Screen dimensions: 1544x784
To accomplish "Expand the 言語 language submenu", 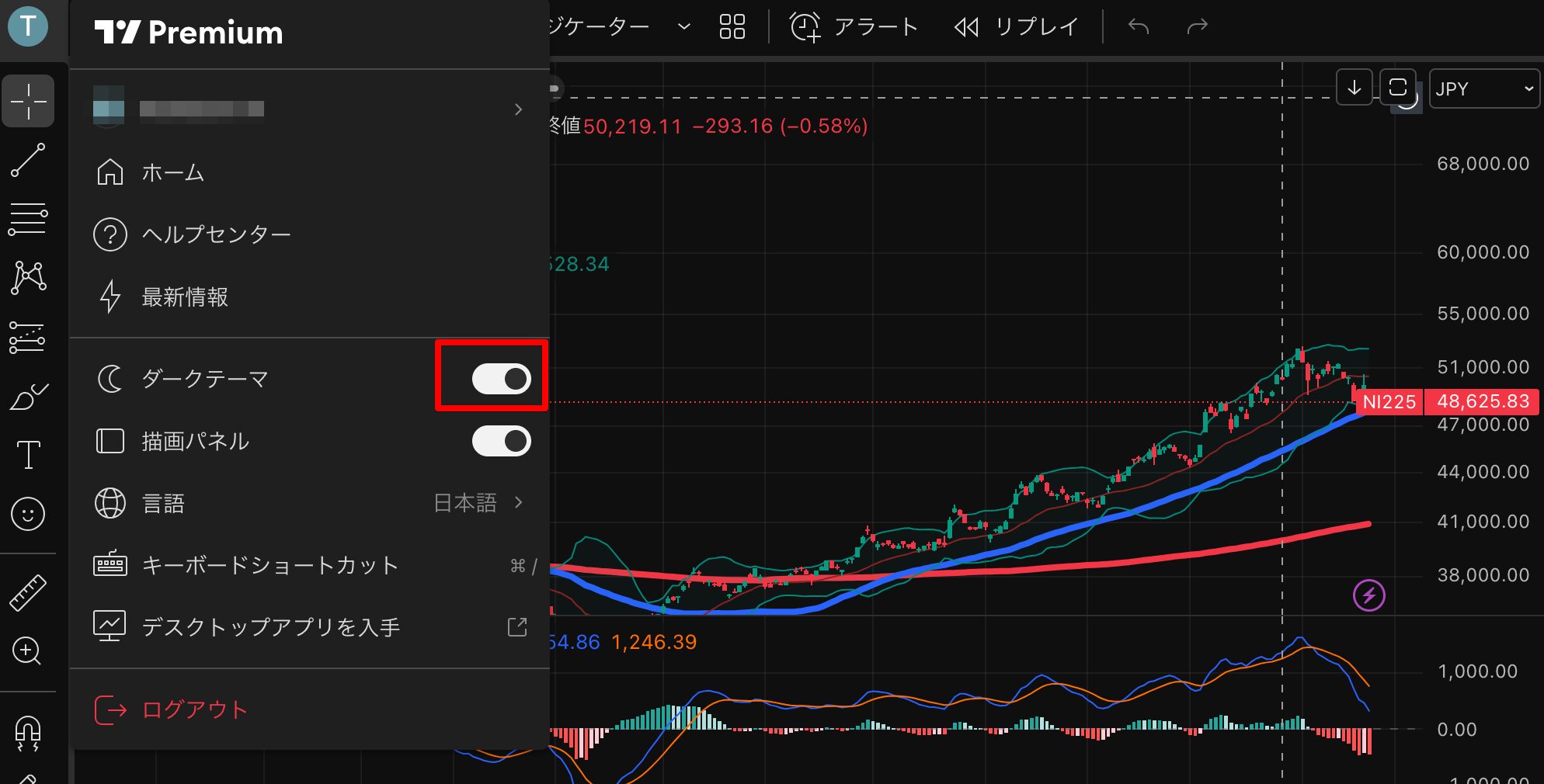I will [311, 503].
